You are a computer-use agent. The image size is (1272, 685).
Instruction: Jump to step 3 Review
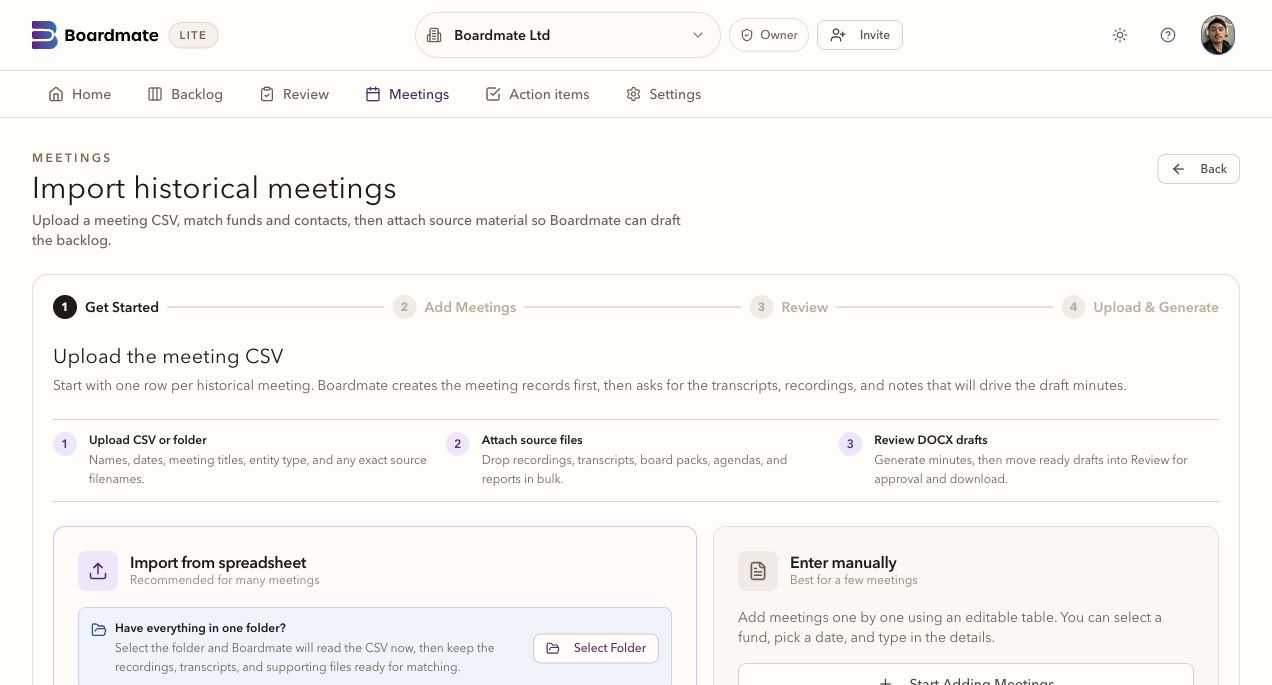pyautogui.click(x=789, y=307)
